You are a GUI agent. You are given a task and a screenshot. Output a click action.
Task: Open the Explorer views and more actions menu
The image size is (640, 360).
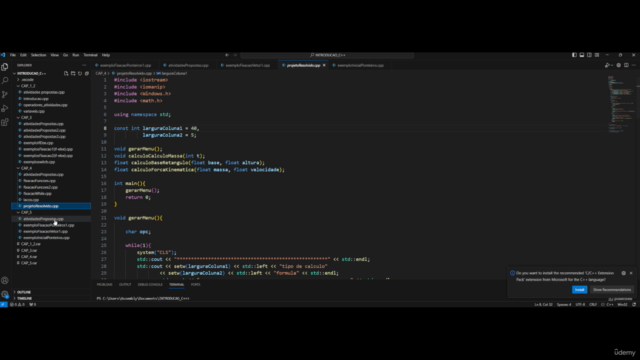[84, 65]
